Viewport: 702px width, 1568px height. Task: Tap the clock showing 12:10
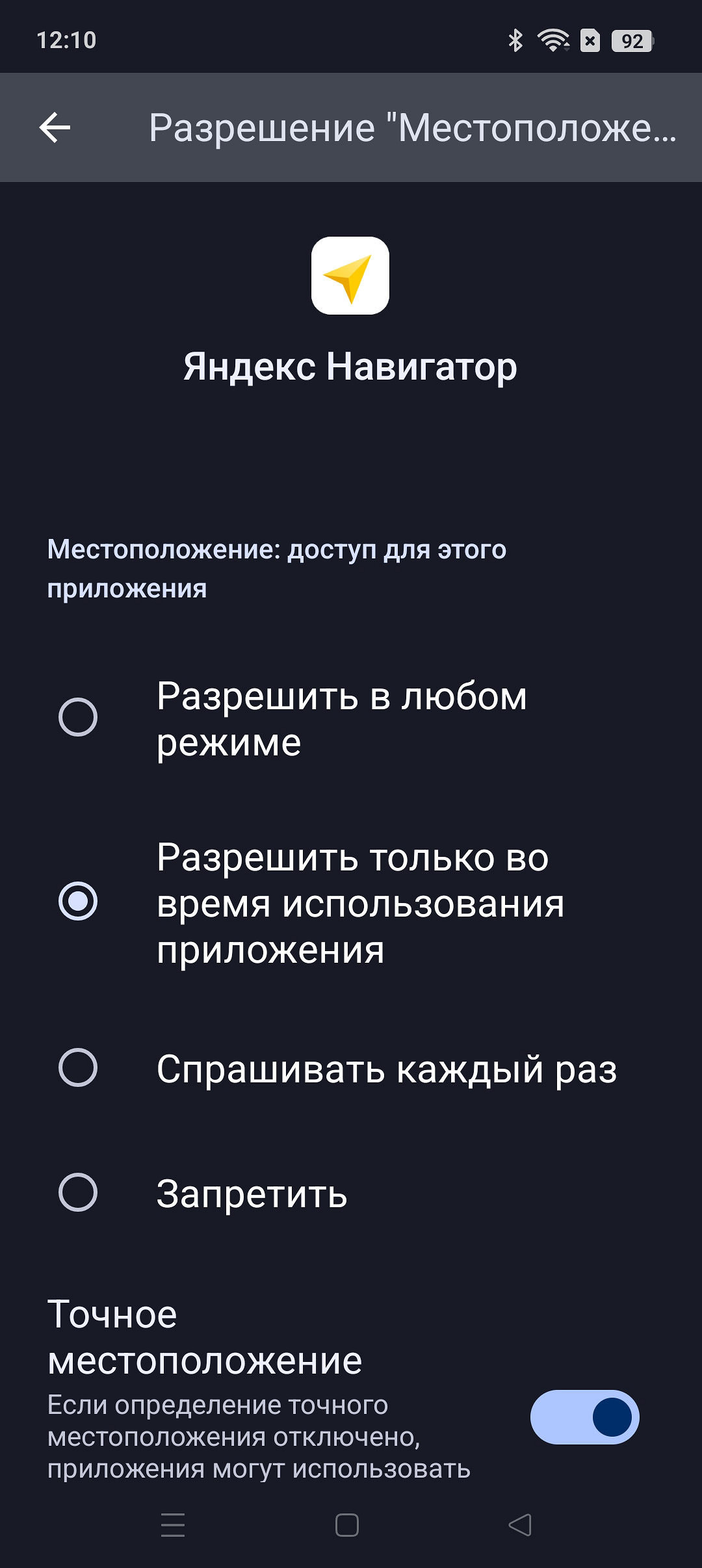click(66, 40)
